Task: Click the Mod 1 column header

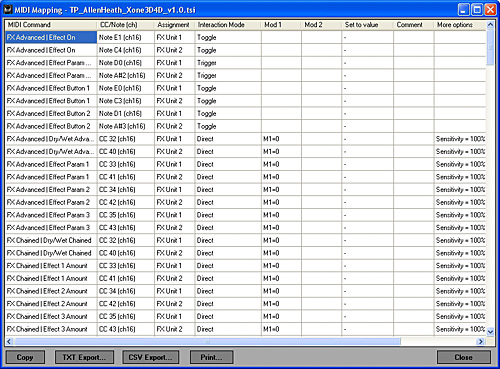Action: (281, 25)
